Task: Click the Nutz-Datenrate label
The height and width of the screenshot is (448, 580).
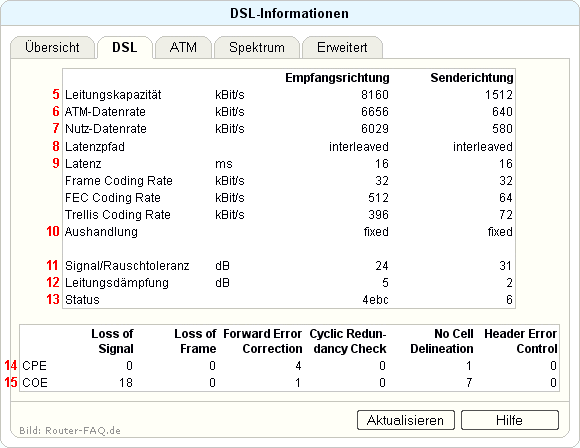Action: 106,129
